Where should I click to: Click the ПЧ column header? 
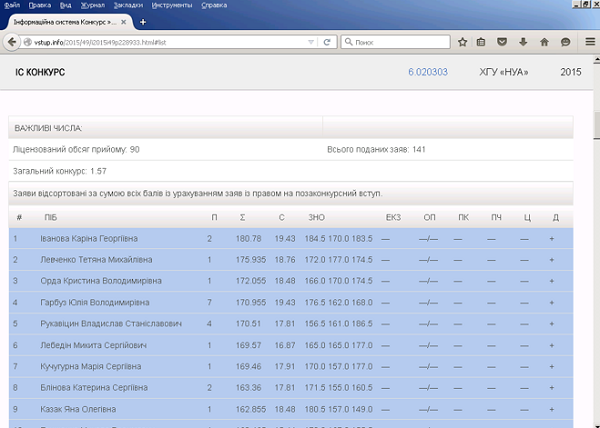pos(496,217)
